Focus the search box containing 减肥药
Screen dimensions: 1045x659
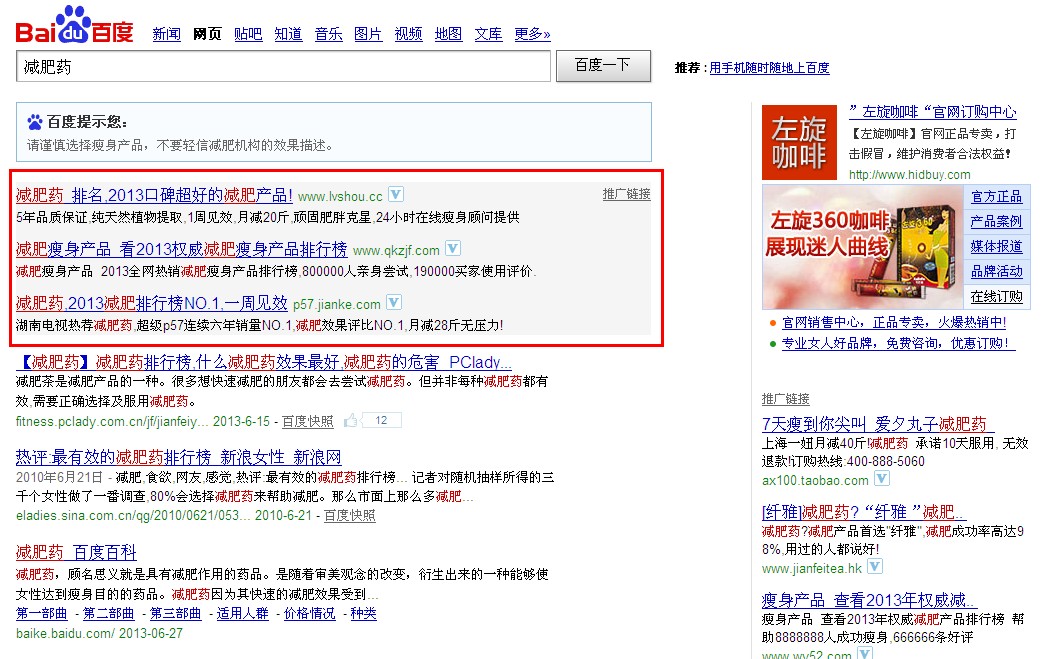[x=283, y=67]
